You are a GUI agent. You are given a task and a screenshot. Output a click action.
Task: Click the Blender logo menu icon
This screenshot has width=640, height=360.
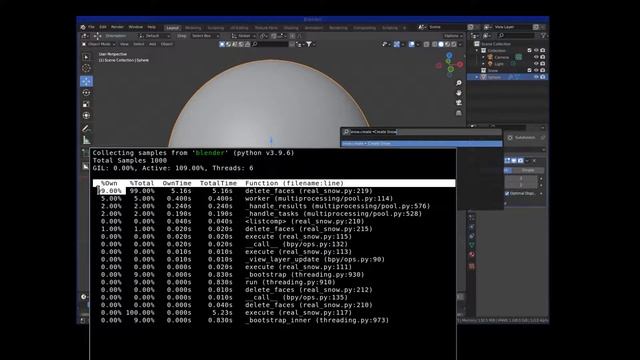tap(83, 27)
